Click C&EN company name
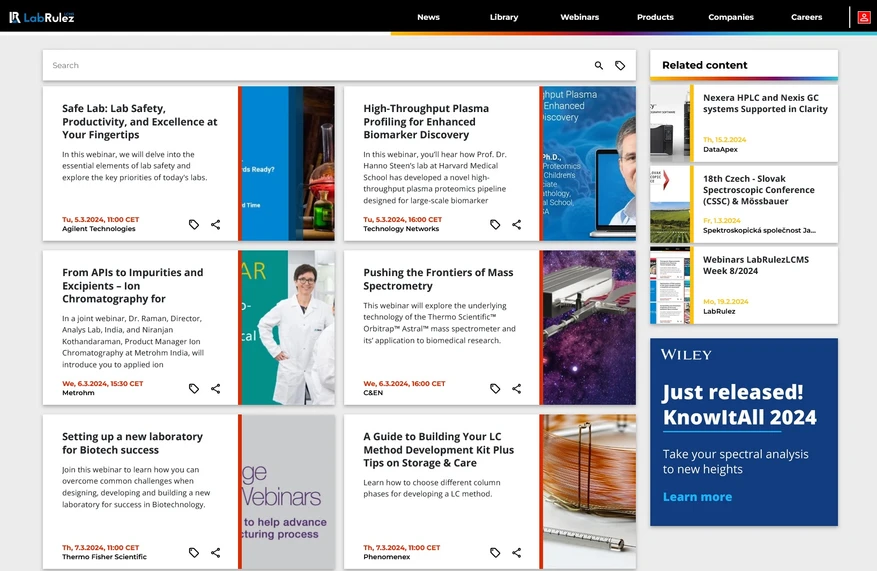 pyautogui.click(x=373, y=393)
